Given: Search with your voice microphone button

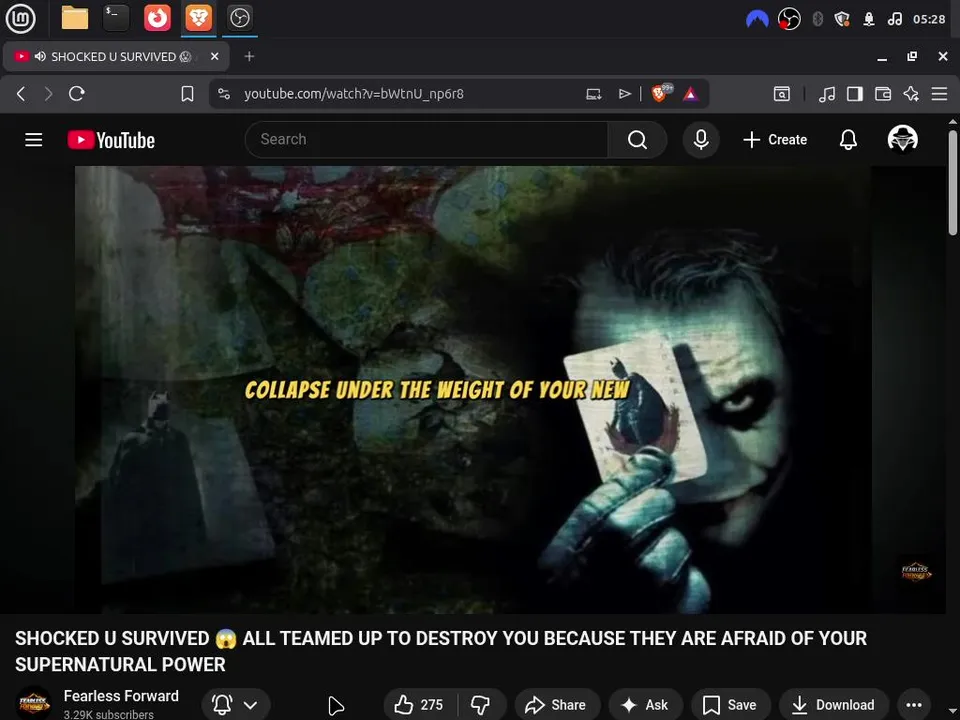Looking at the screenshot, I should pos(701,140).
